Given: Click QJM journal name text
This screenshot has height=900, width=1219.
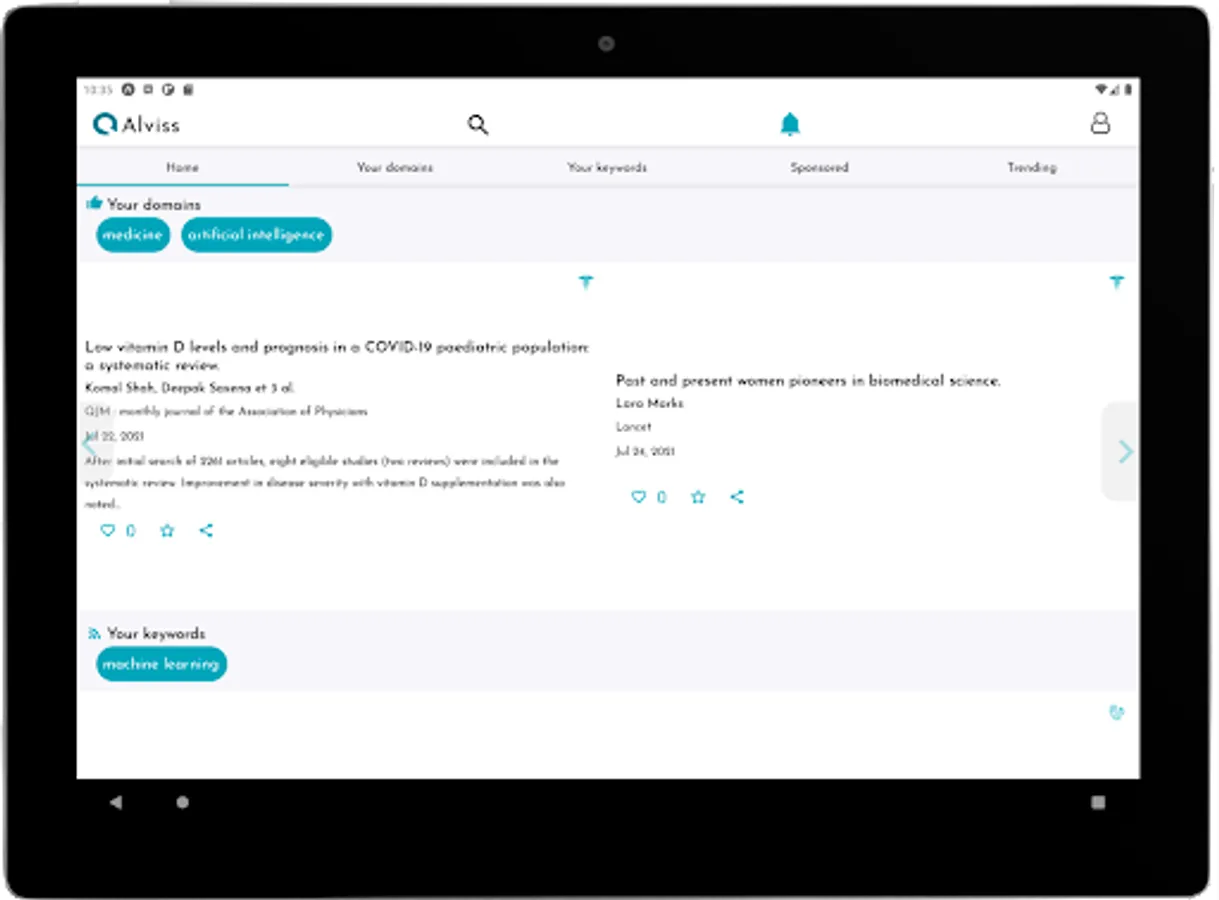Looking at the screenshot, I should tap(226, 411).
